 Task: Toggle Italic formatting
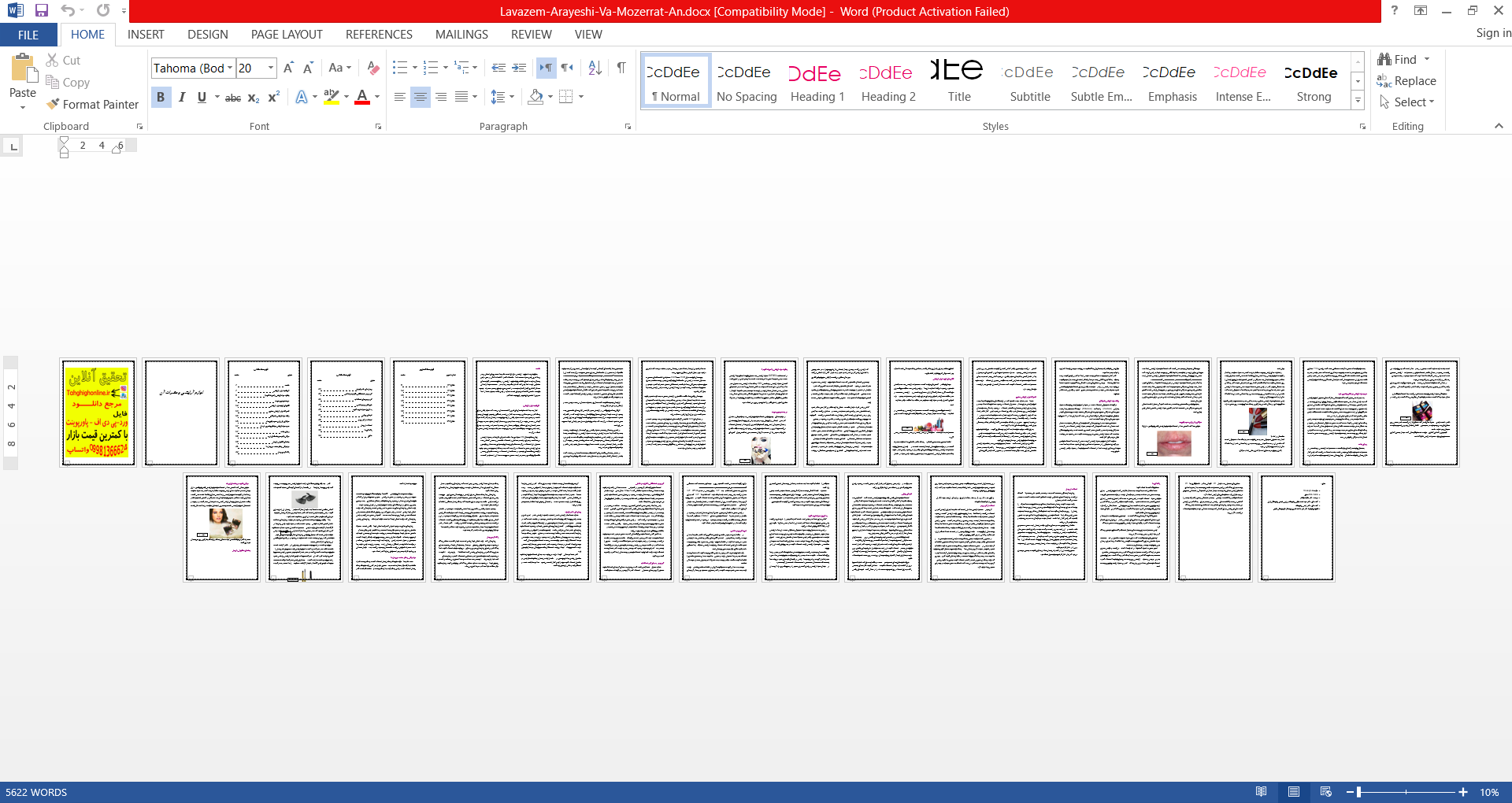[182, 98]
